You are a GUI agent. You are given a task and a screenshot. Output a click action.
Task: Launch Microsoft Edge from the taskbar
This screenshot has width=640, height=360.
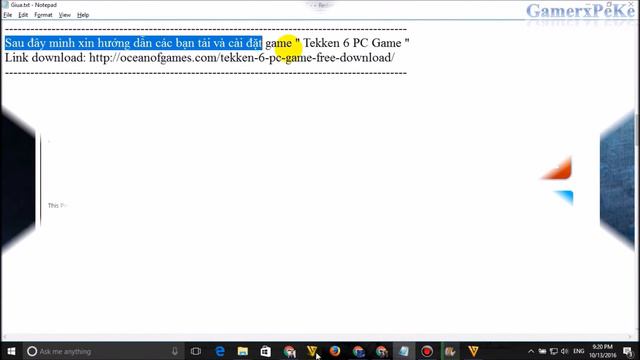coord(220,351)
